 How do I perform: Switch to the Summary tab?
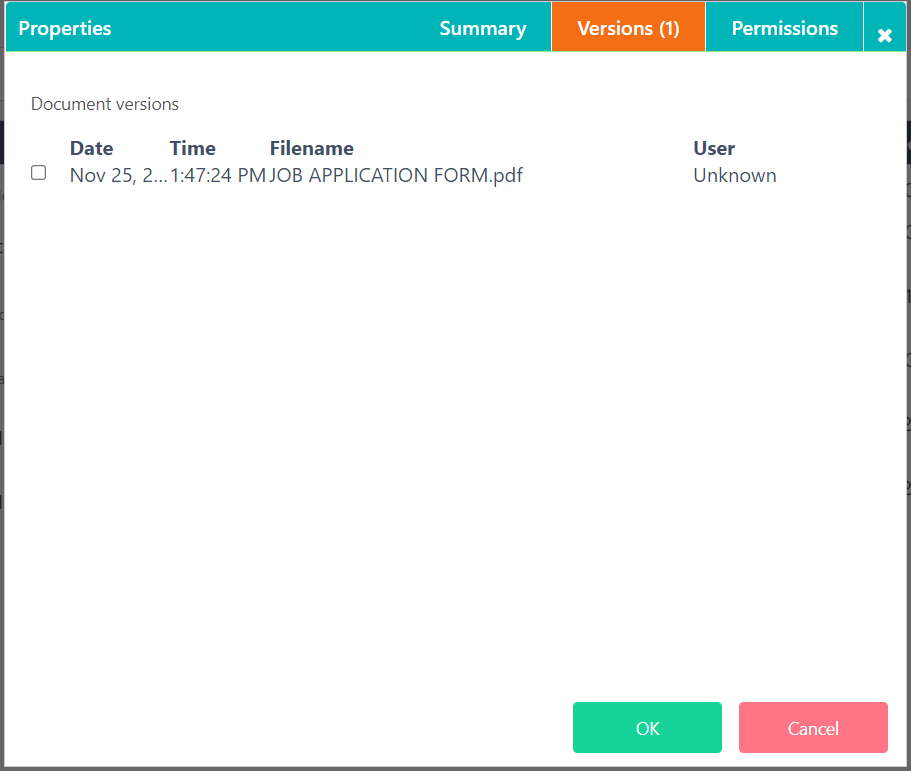[x=482, y=28]
